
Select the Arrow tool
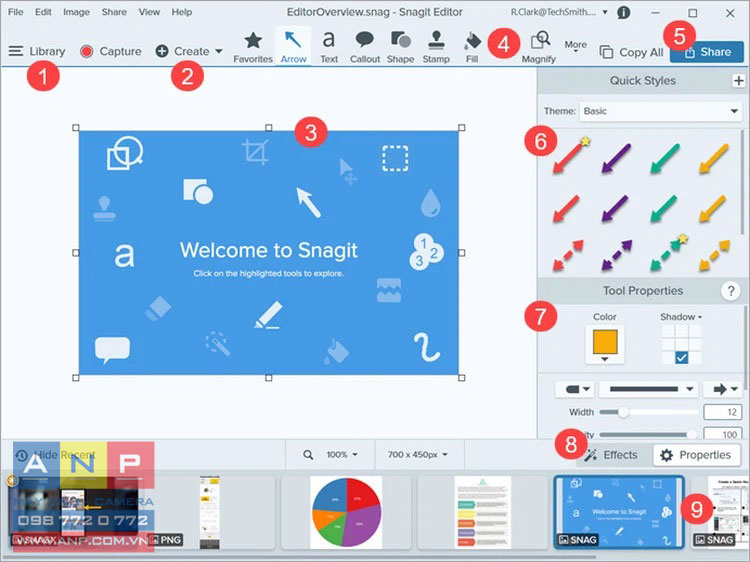tap(293, 47)
